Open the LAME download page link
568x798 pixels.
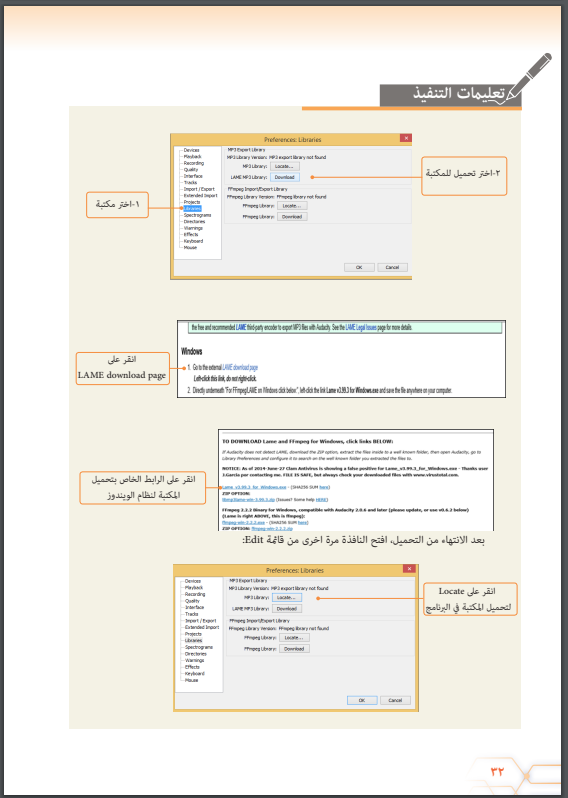[x=240, y=367]
